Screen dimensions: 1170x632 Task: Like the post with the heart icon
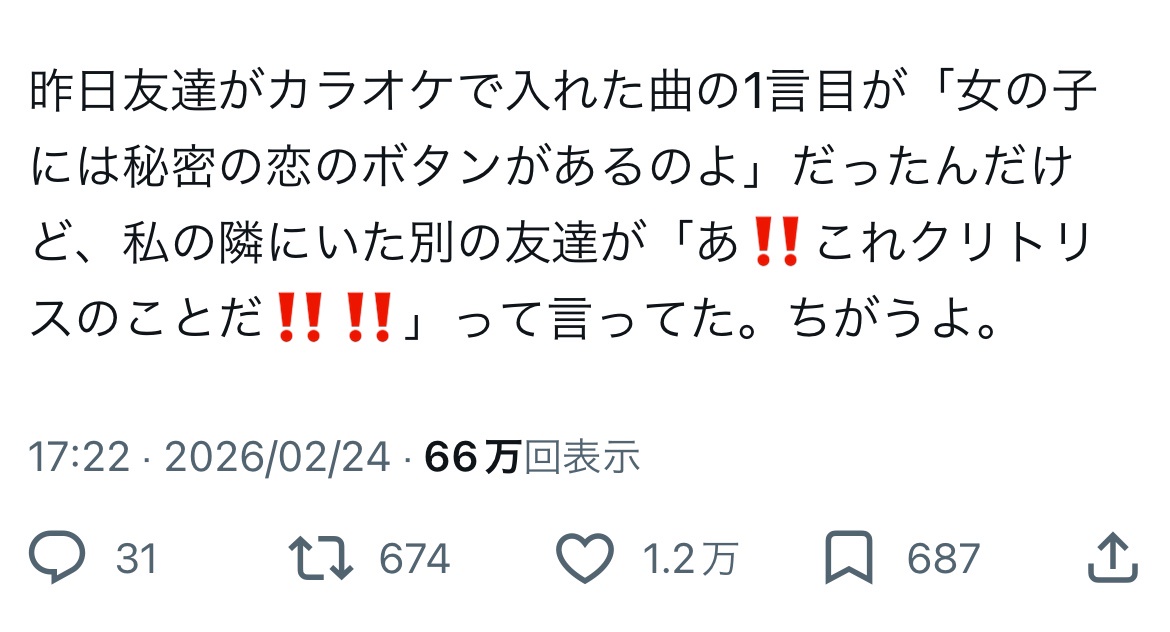(x=585, y=557)
